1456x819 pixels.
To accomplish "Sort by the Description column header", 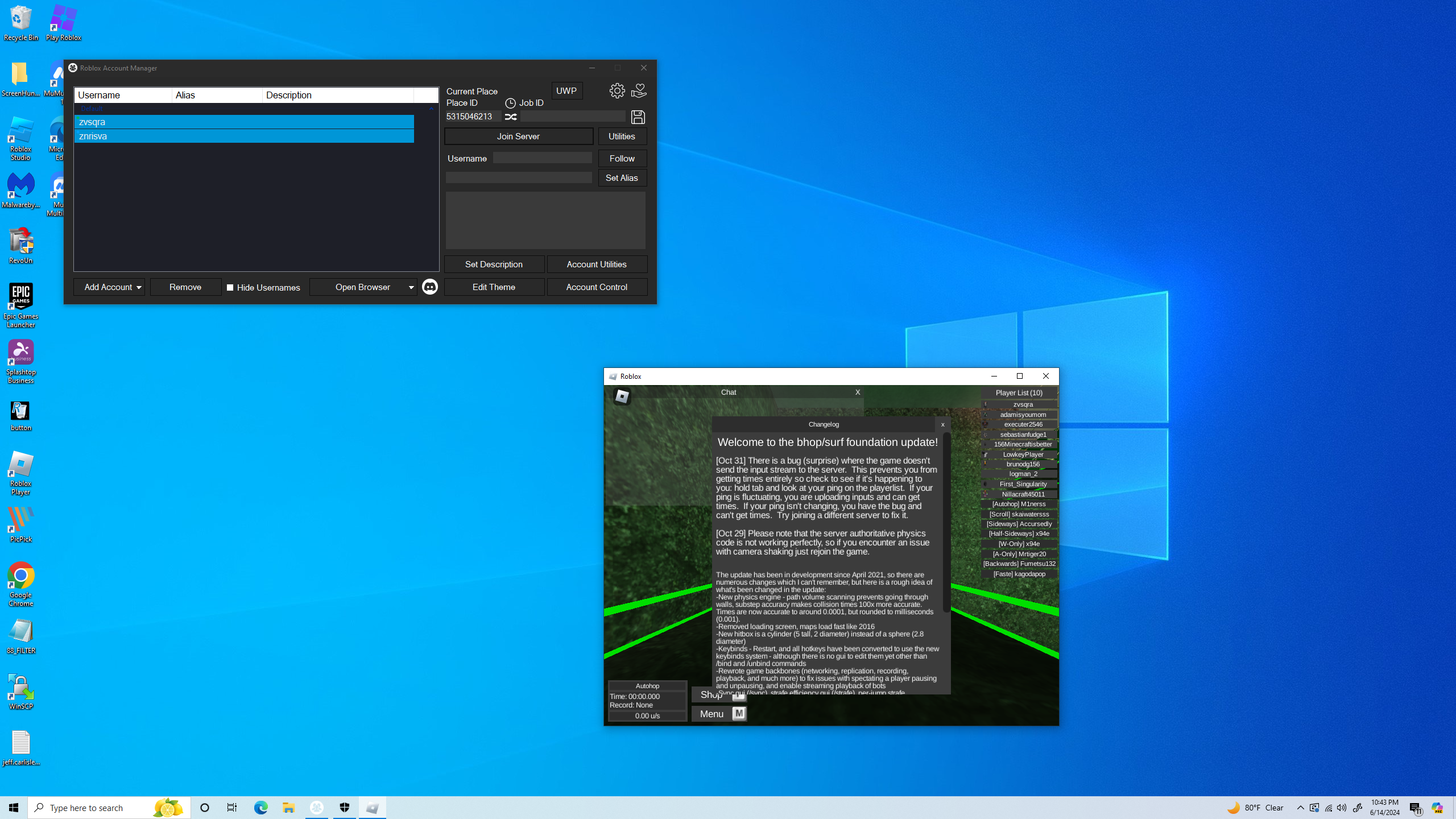I will [338, 95].
